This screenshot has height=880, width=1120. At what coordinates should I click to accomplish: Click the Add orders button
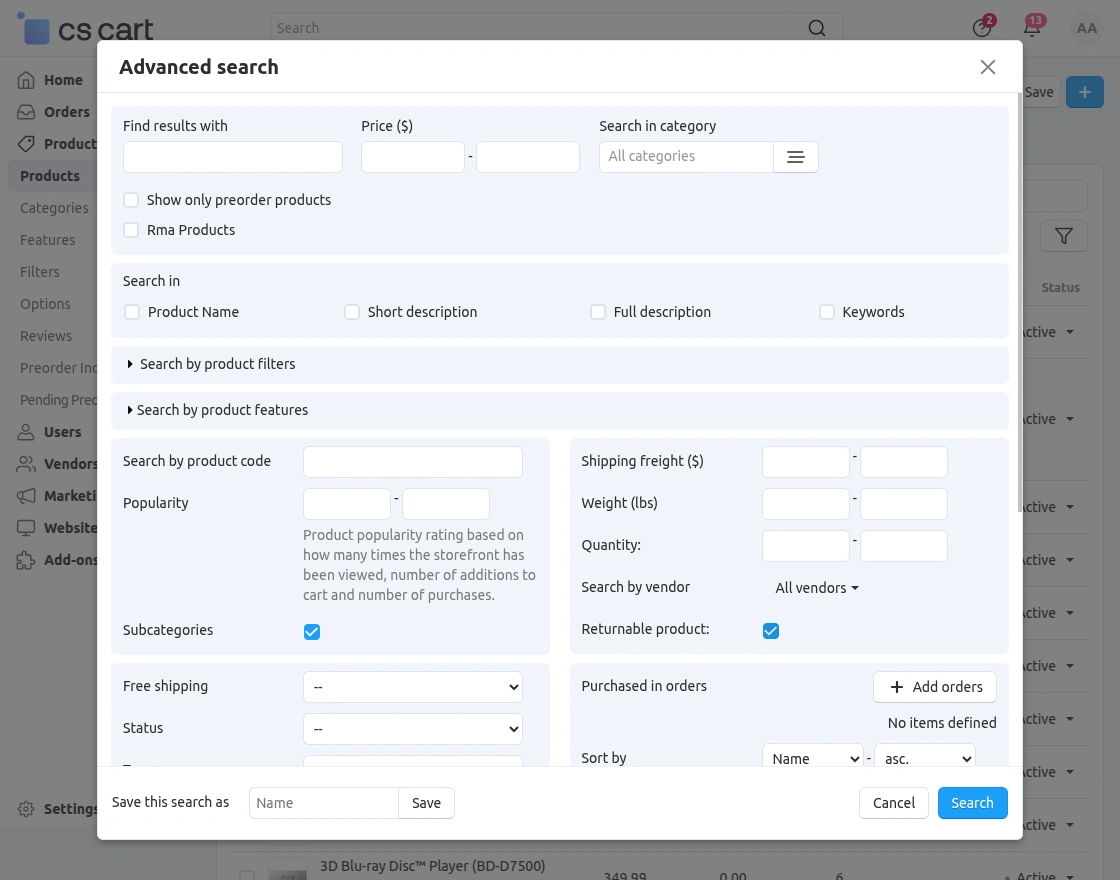[x=935, y=687]
